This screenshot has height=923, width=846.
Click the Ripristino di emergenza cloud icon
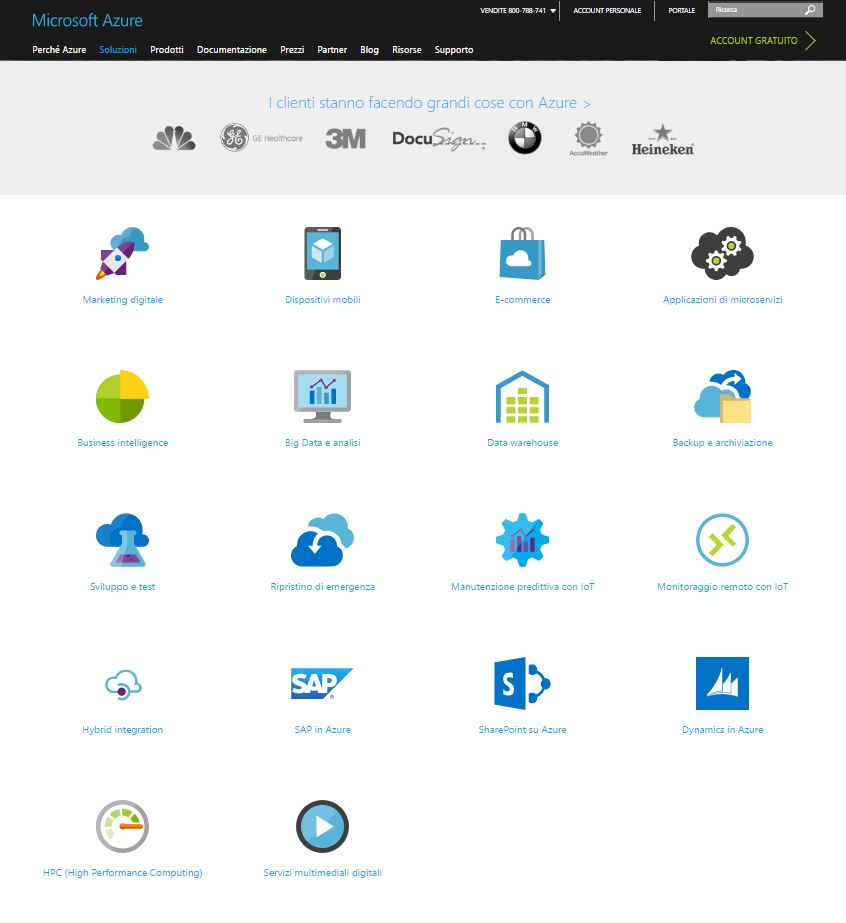pos(323,540)
